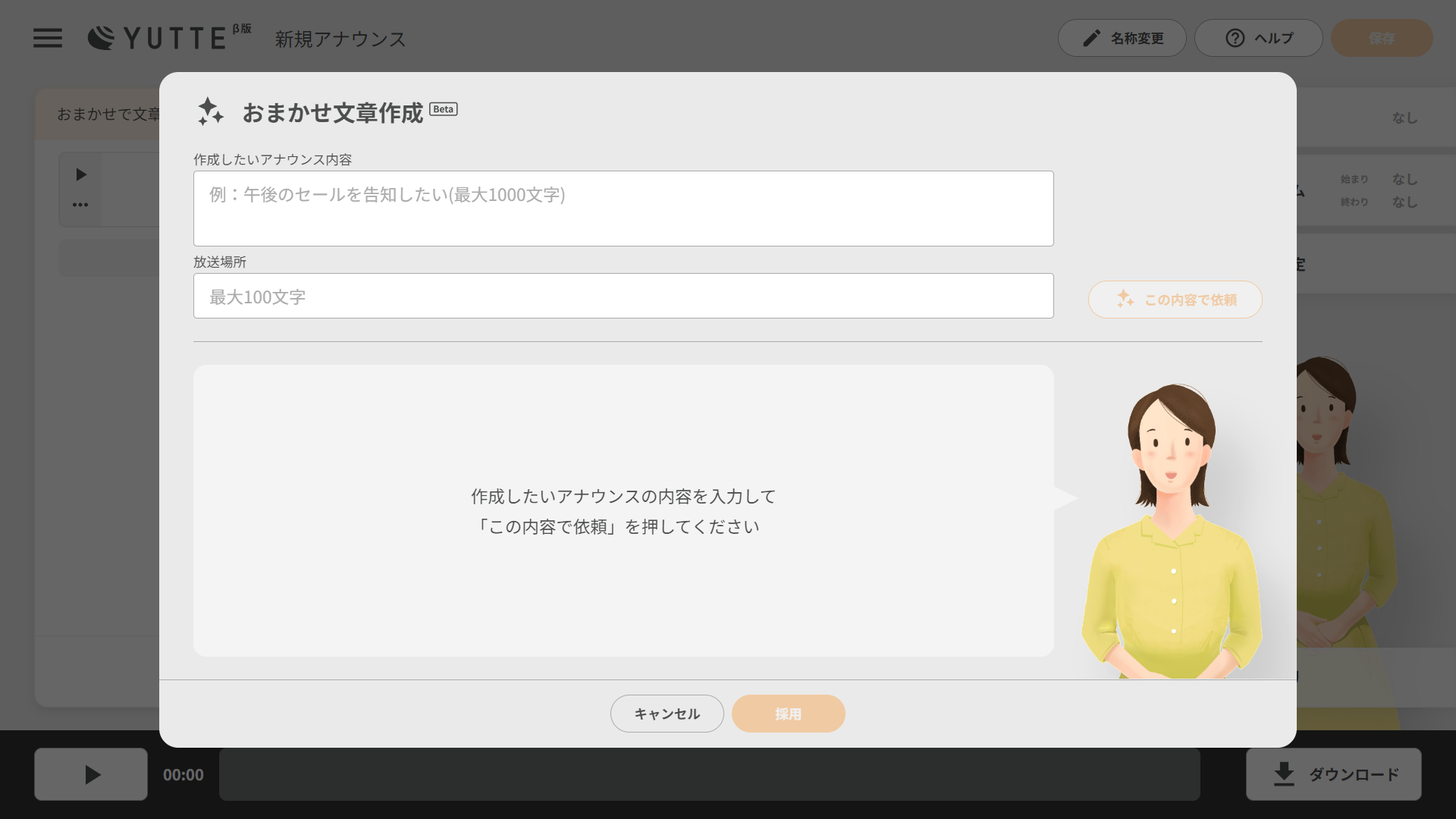Screen dimensions: 1456x819
Task: Open the hamburger menu
Action: click(48, 38)
